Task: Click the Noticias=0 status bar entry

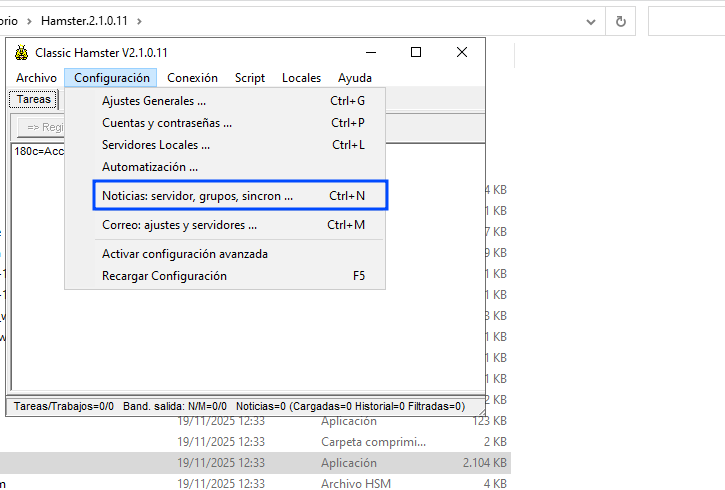Action: point(350,406)
